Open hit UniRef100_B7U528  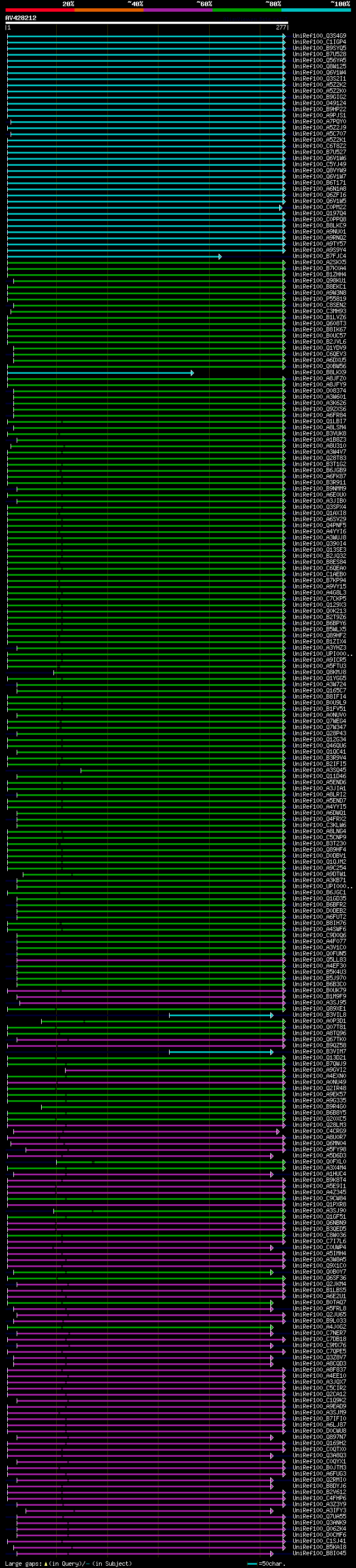point(319,54)
